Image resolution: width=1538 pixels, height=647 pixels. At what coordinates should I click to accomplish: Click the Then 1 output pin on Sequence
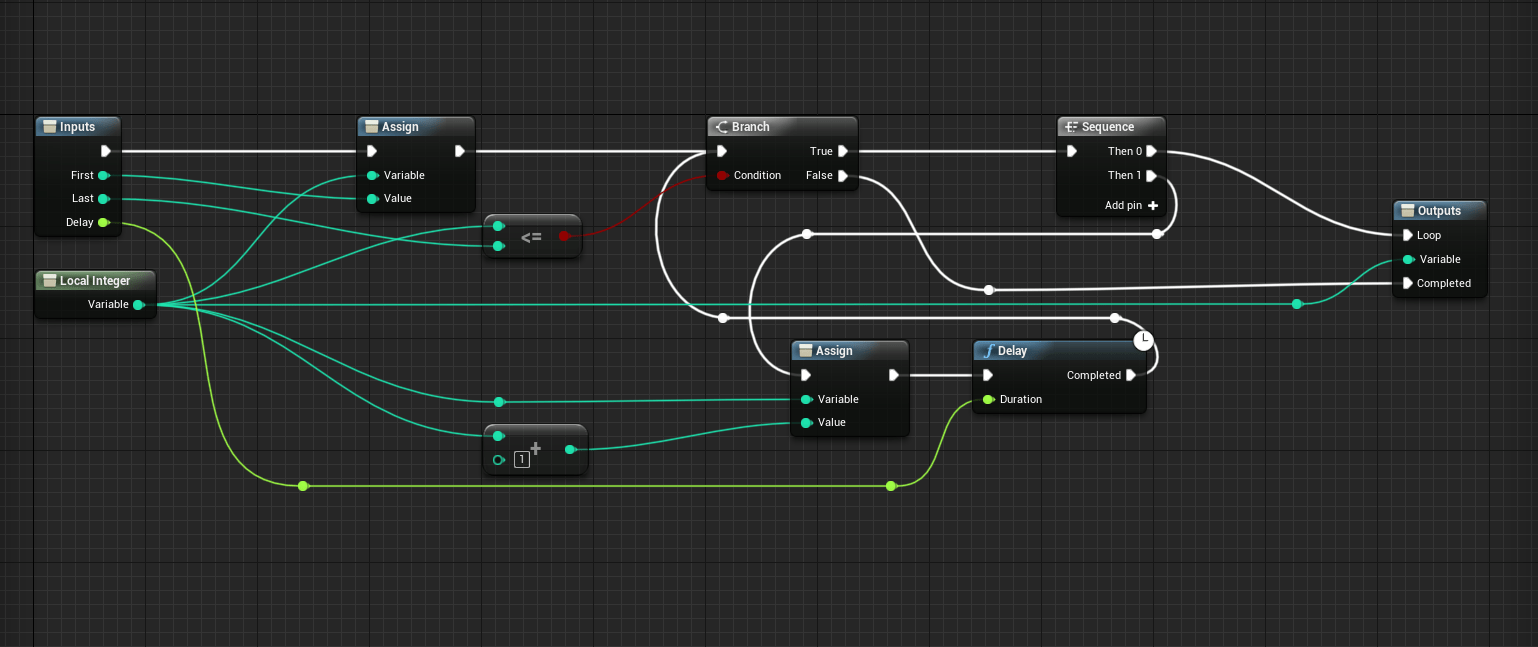point(1152,175)
